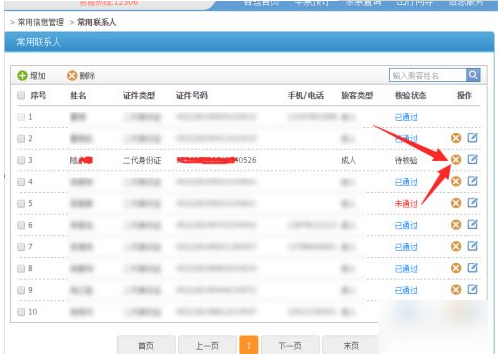Click the 操作 column header
Viewport: 498px width, 363px height.
[464, 96]
